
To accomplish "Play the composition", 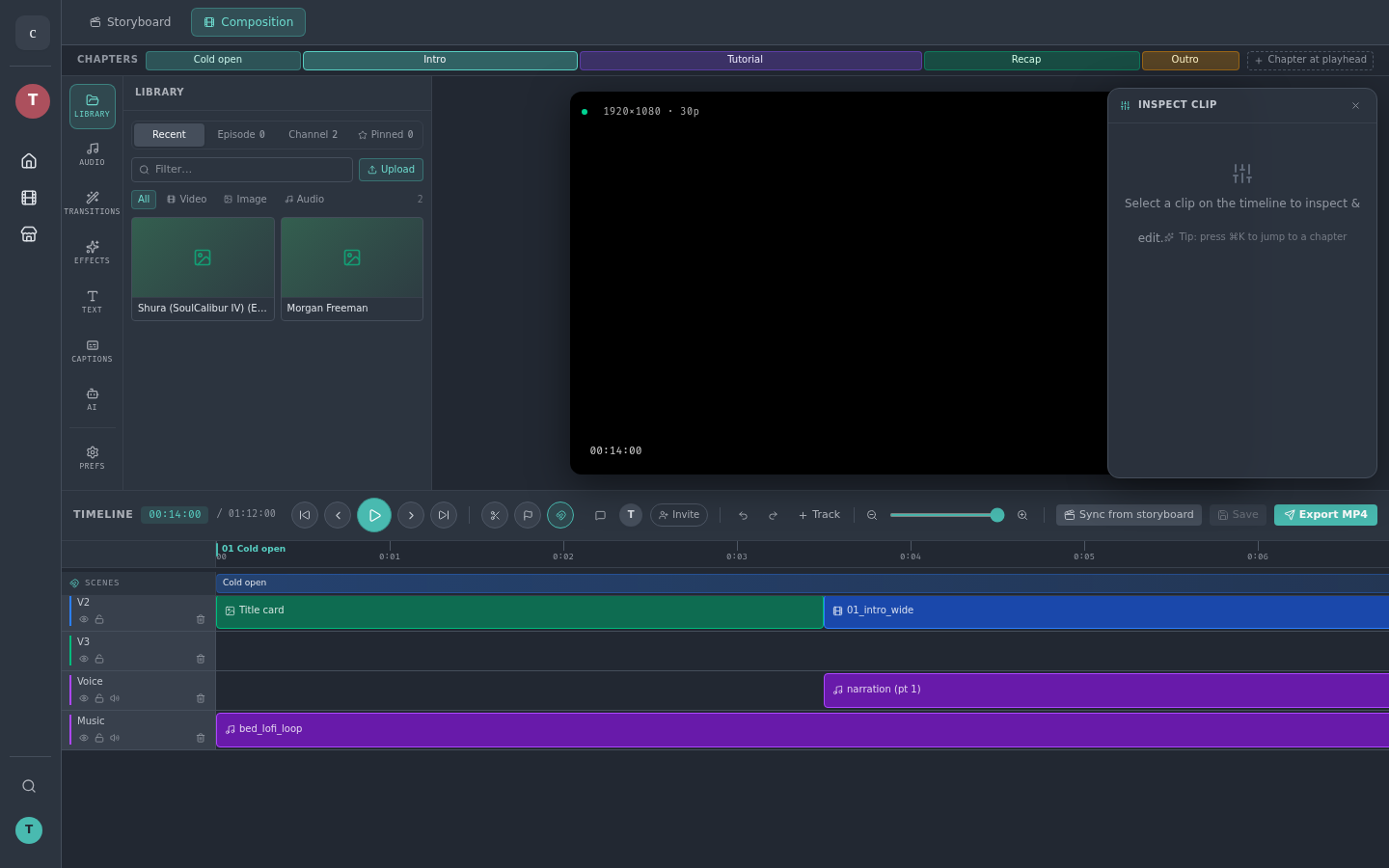I will (x=374, y=515).
